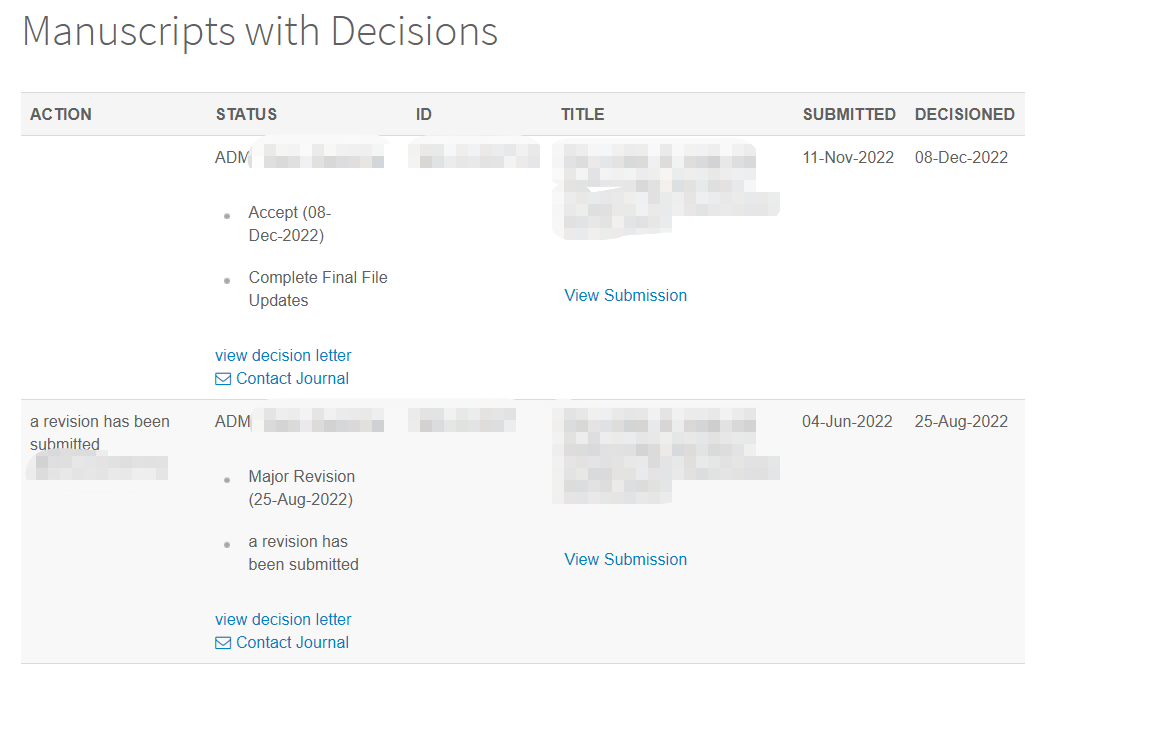
Task: Click the Accept (08-Dec-2022) status entry
Action: point(289,224)
